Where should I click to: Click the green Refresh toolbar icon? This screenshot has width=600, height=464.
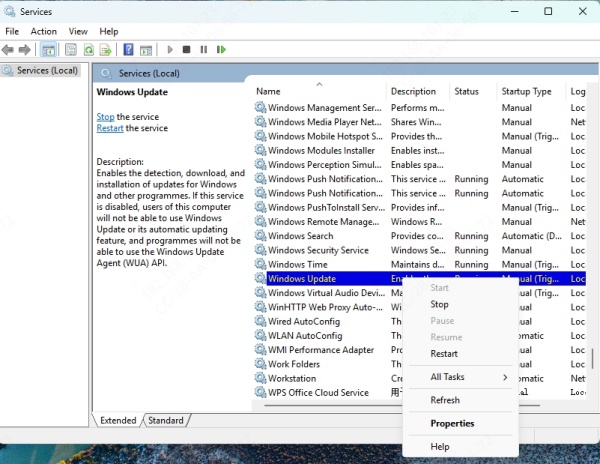(x=89, y=50)
